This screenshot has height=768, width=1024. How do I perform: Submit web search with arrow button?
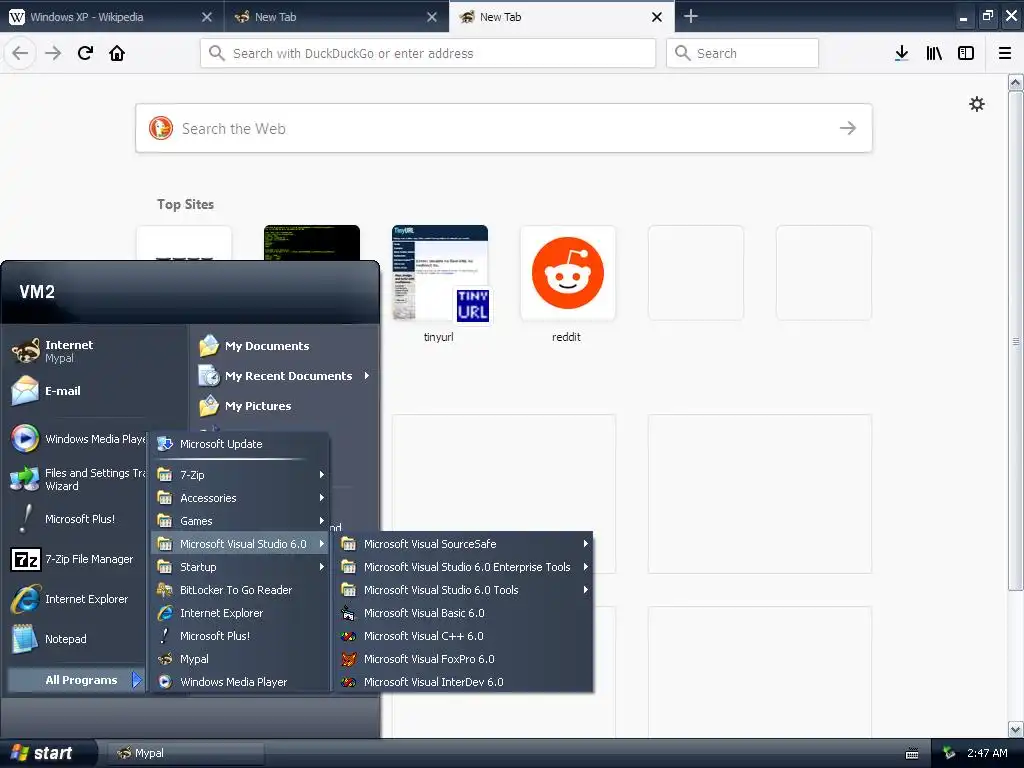[x=848, y=128]
